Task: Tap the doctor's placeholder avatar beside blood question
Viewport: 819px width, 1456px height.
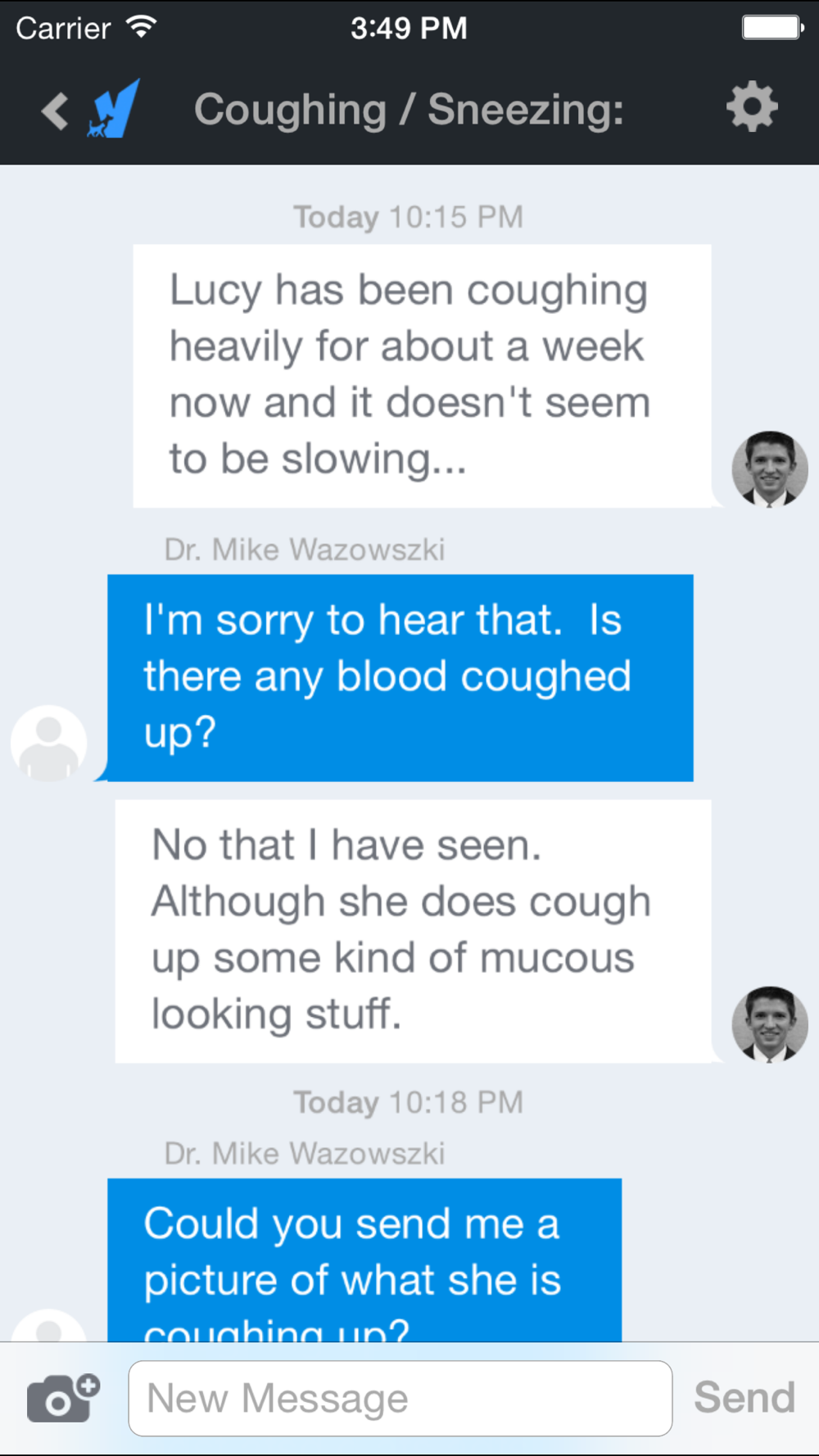Action: 48,743
